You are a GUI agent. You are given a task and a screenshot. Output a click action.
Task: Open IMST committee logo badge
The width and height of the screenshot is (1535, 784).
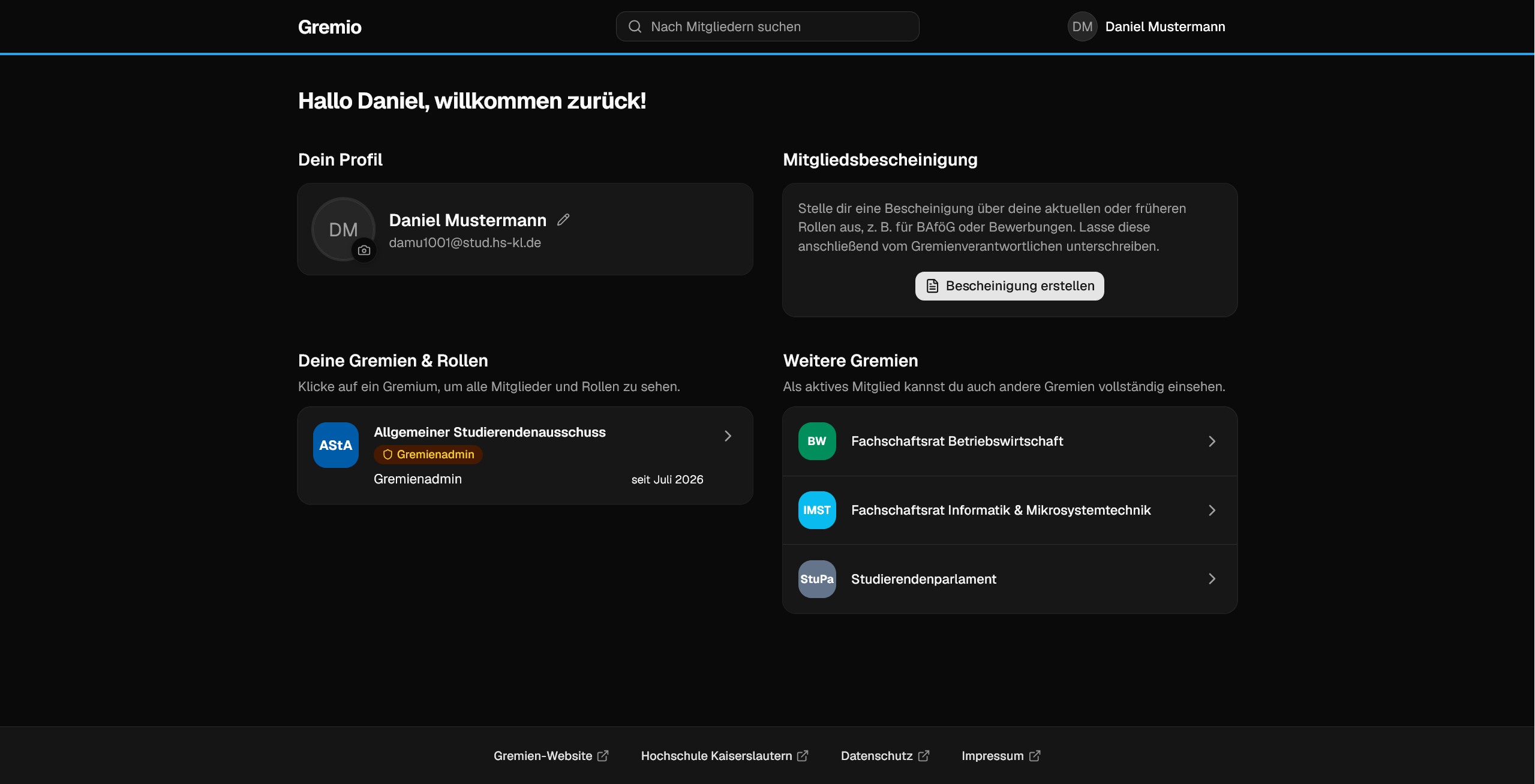coord(816,510)
